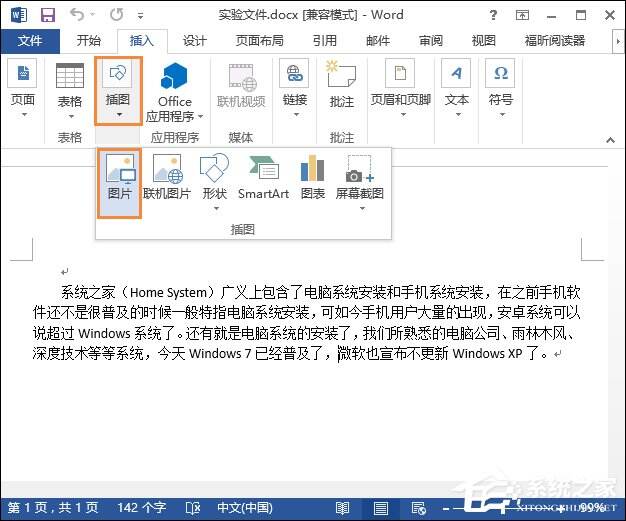Viewport: 626px width, 521px height.
Task: Open Word Help question mark
Action: pyautogui.click(x=493, y=15)
